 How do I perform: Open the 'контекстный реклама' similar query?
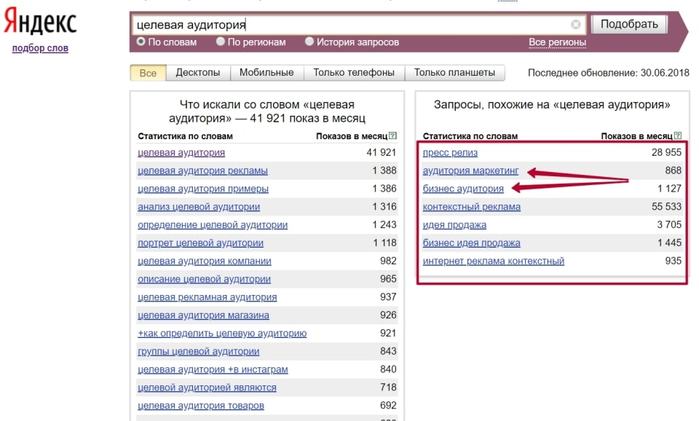click(x=471, y=207)
